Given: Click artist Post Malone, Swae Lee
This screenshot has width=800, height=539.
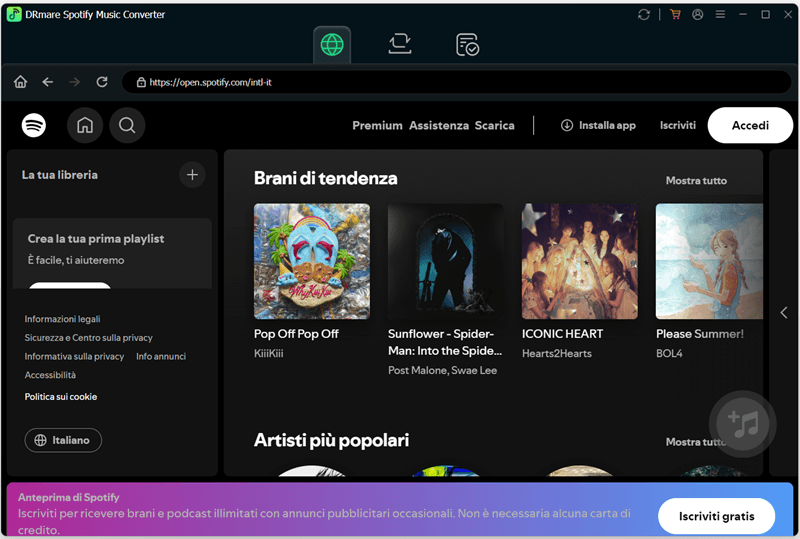Looking at the screenshot, I should click(x=442, y=371).
